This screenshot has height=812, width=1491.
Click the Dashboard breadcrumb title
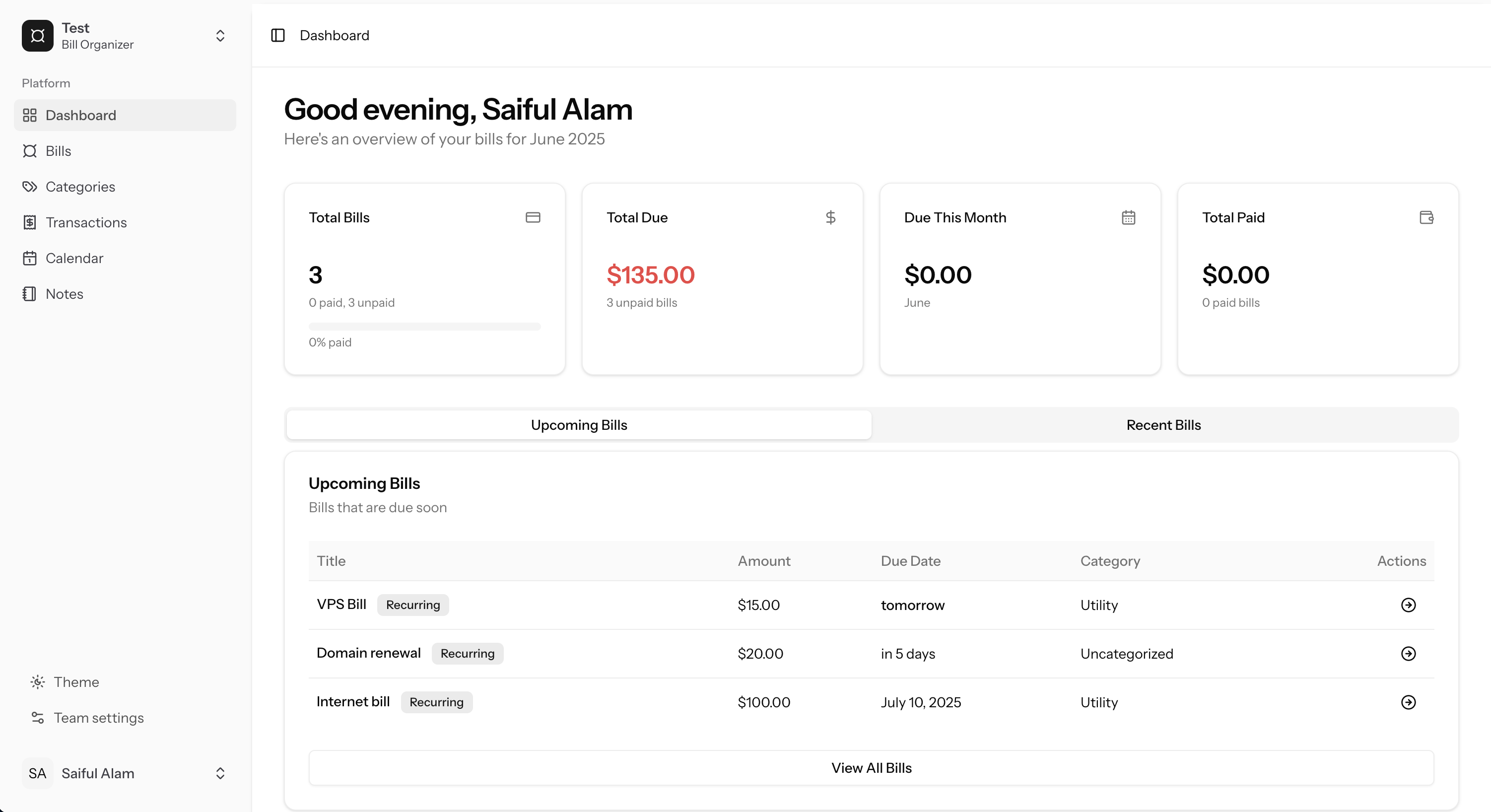[335, 35]
